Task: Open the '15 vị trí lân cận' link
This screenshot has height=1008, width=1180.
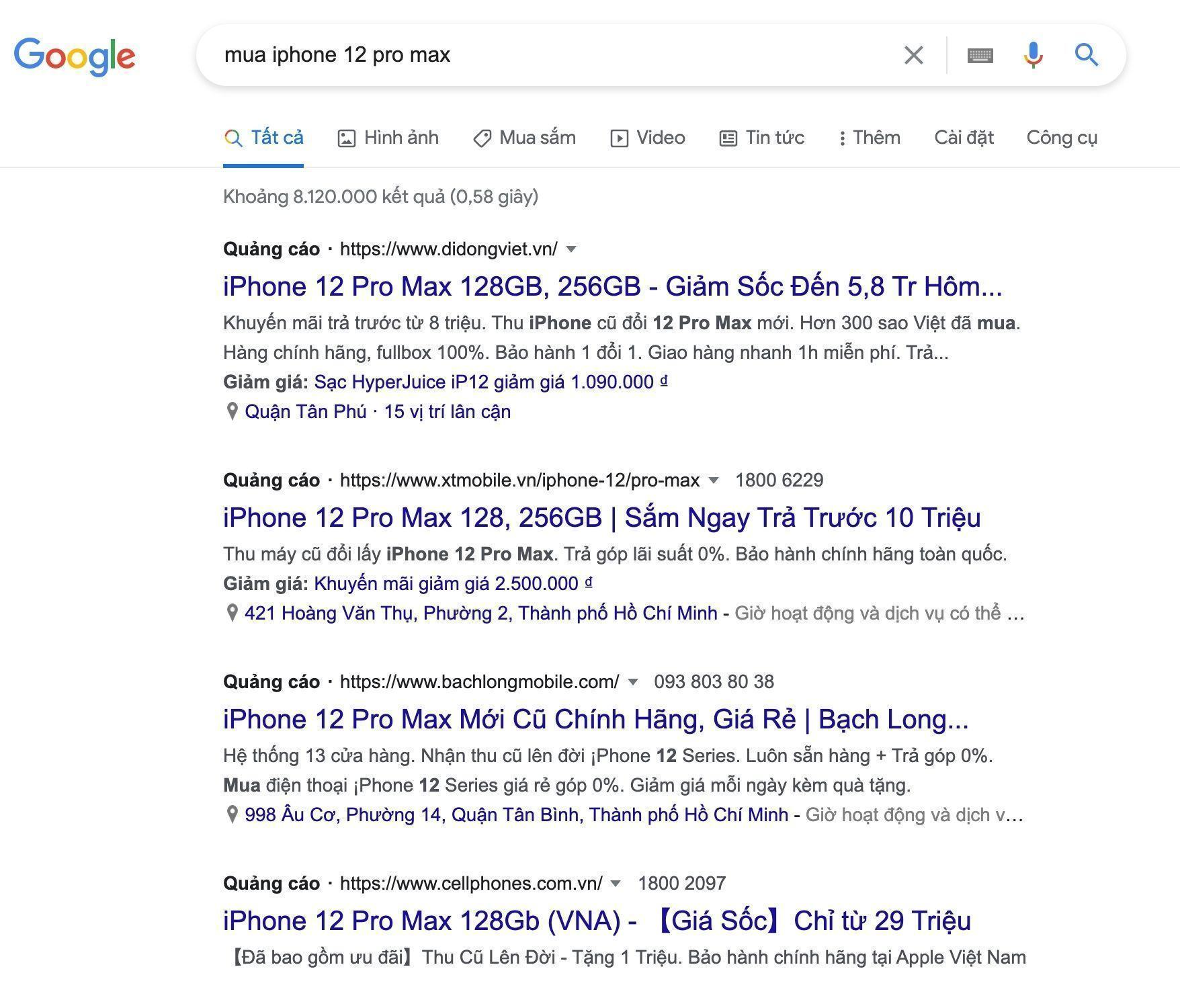Action: point(448,412)
